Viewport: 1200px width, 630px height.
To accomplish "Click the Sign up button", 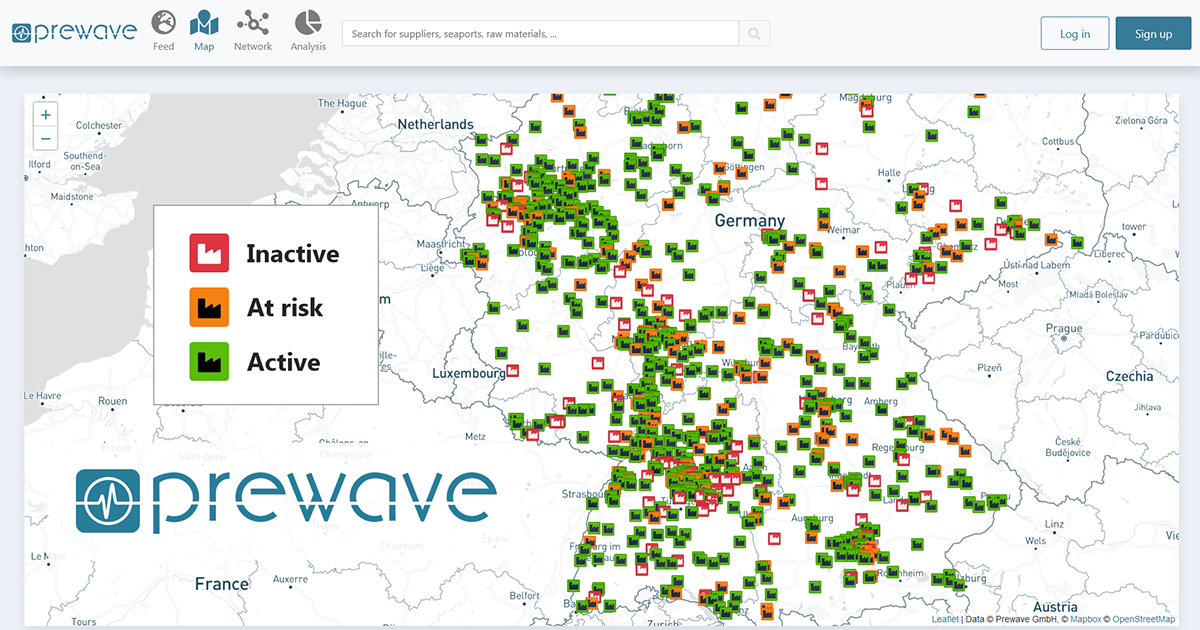I will 1152,33.
